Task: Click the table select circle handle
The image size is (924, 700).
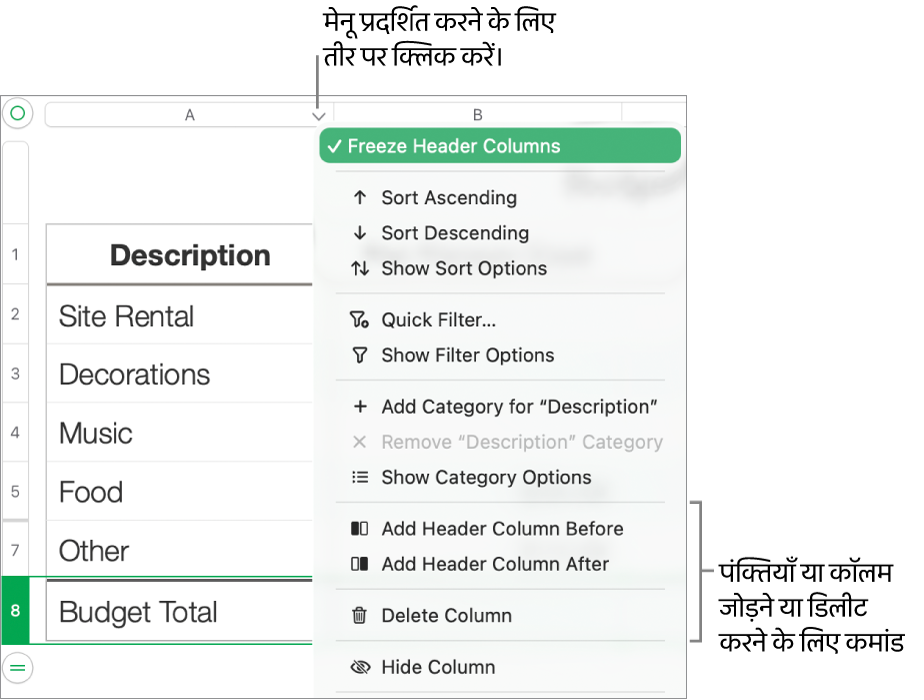Action: [17, 114]
